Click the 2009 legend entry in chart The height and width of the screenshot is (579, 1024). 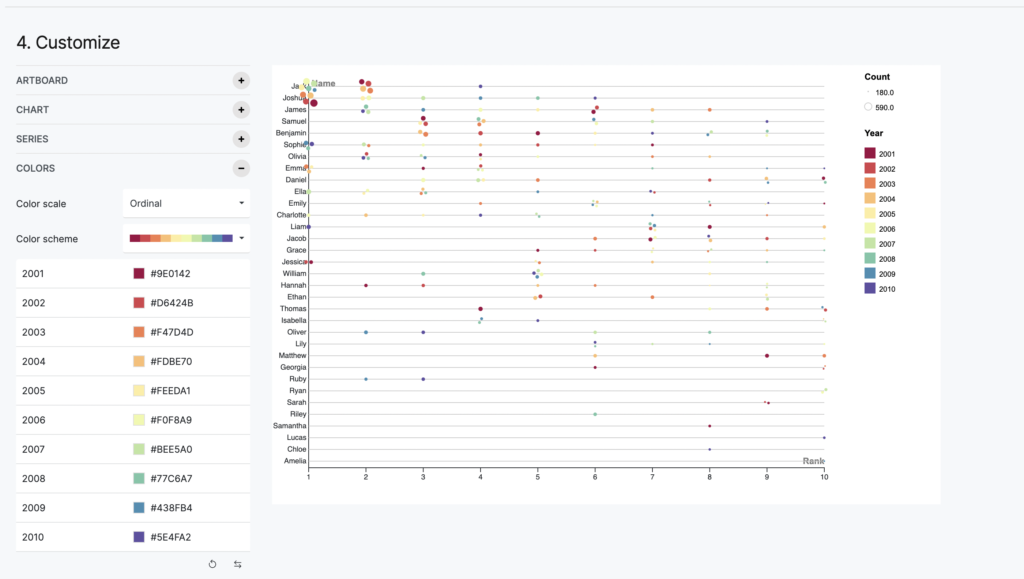point(880,274)
